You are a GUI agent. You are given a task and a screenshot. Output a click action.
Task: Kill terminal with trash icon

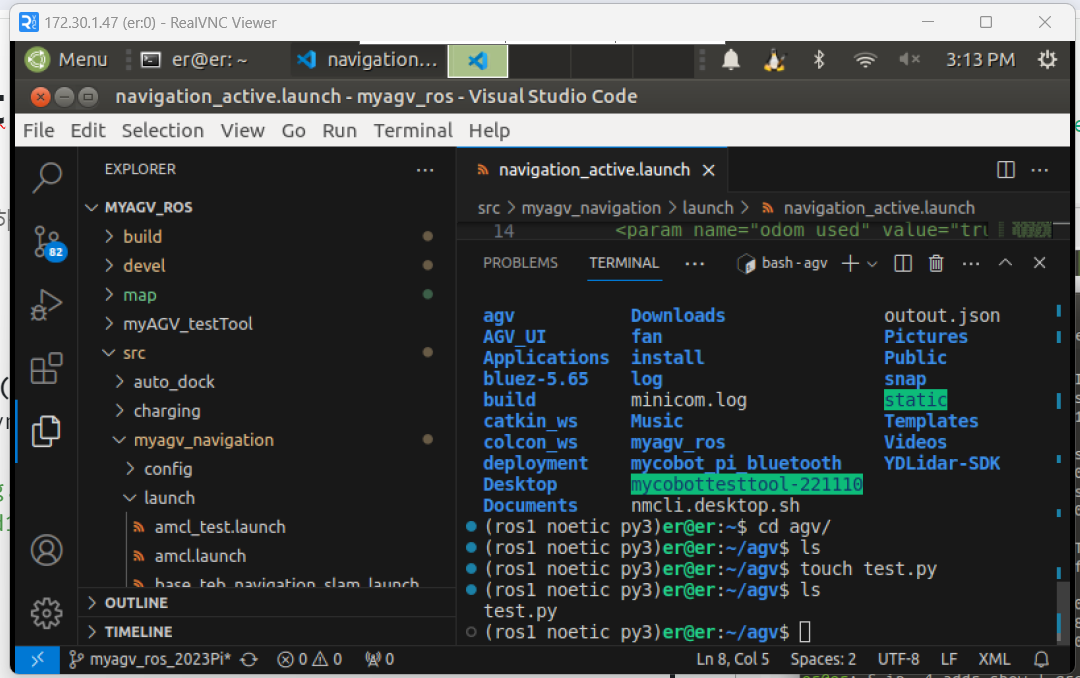coord(936,263)
